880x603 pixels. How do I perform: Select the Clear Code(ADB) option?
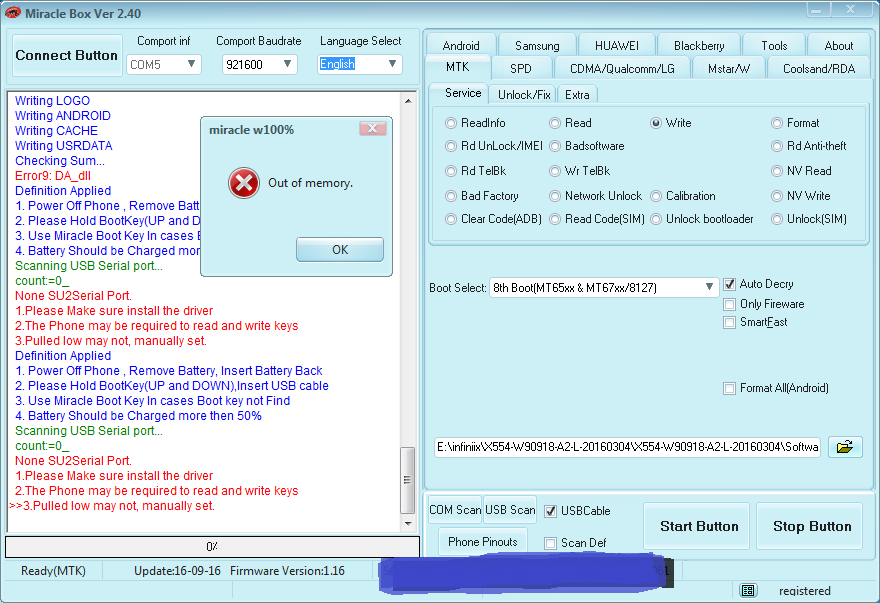coord(451,219)
